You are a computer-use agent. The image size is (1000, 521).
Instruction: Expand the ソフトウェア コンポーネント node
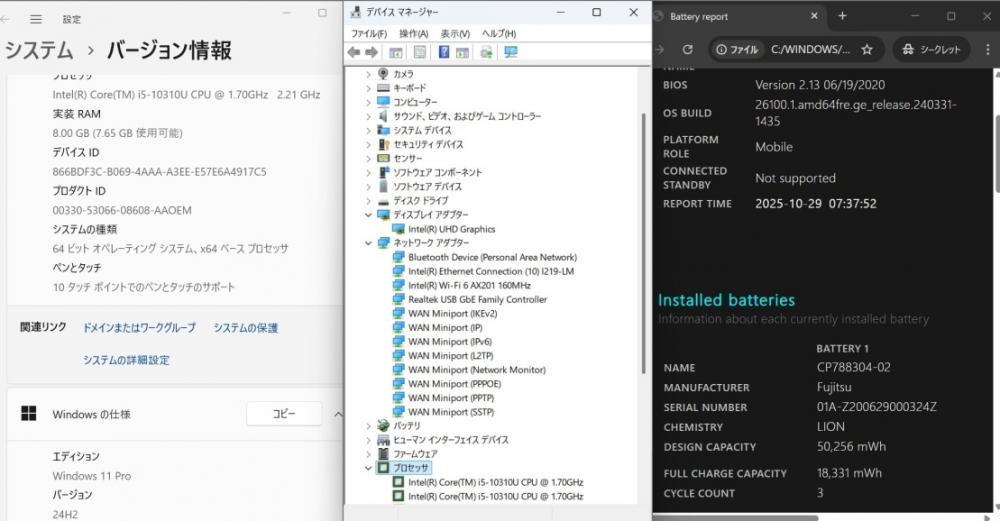[x=368, y=172]
